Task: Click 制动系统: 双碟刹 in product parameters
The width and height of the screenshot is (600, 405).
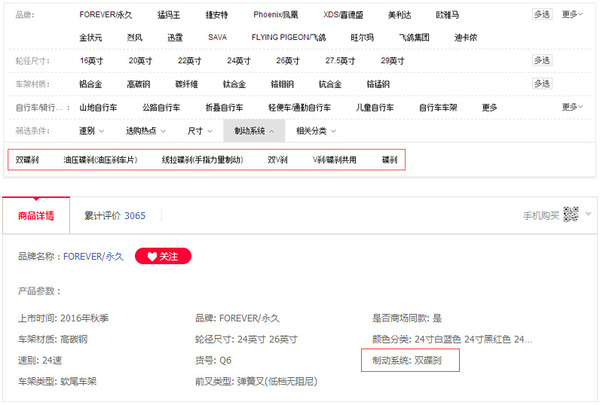Action: (x=407, y=360)
